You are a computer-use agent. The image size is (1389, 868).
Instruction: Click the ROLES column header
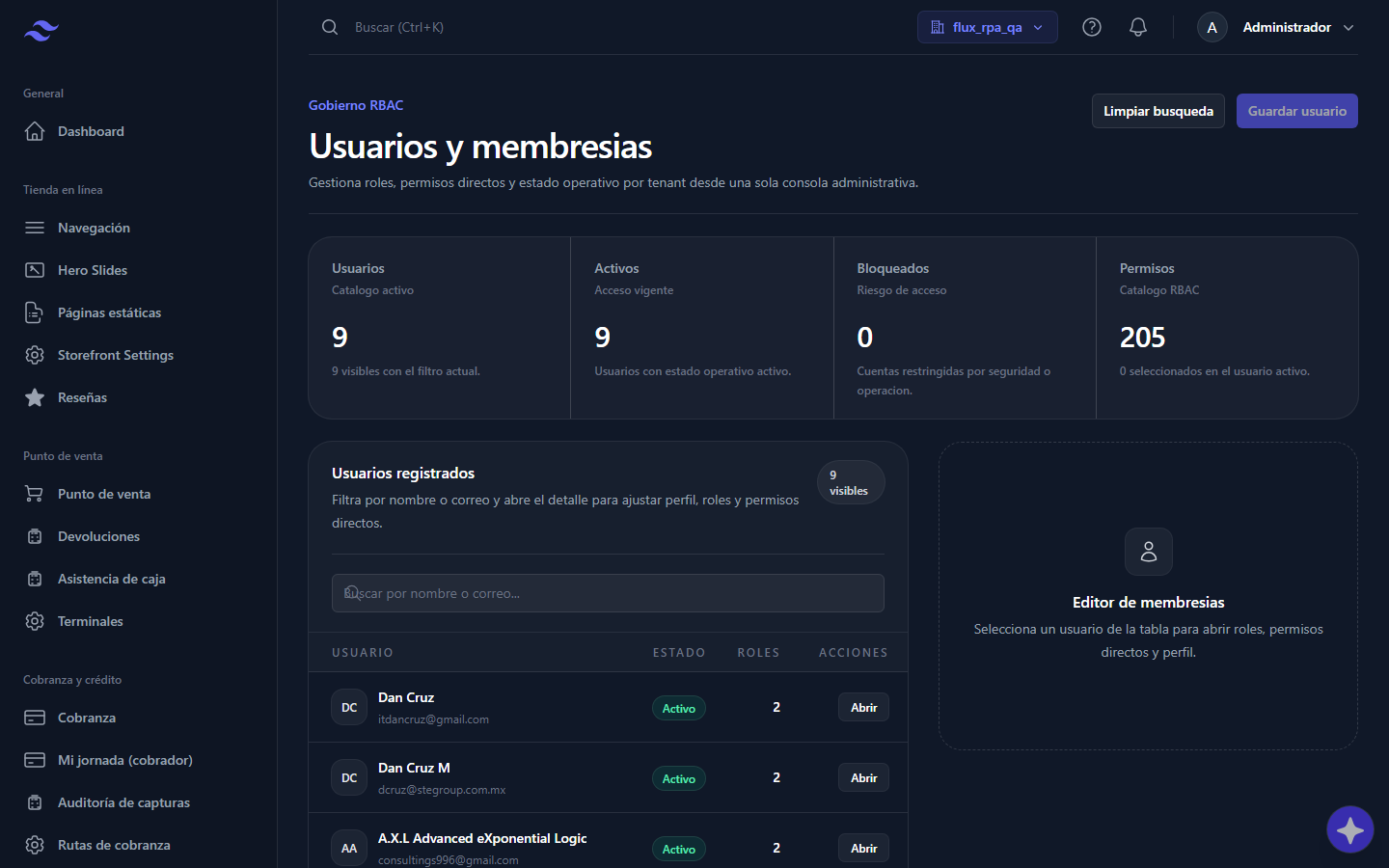click(x=758, y=653)
